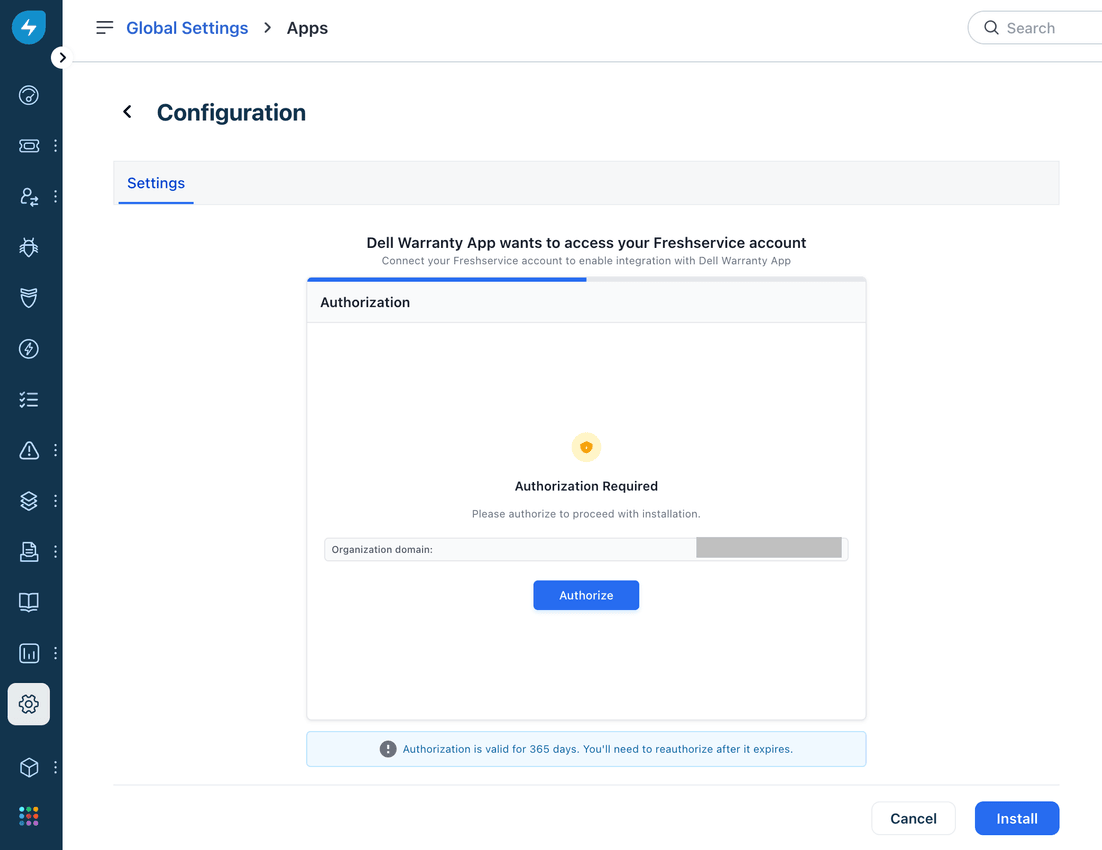Open the user management icon in the sidebar

coord(28,196)
